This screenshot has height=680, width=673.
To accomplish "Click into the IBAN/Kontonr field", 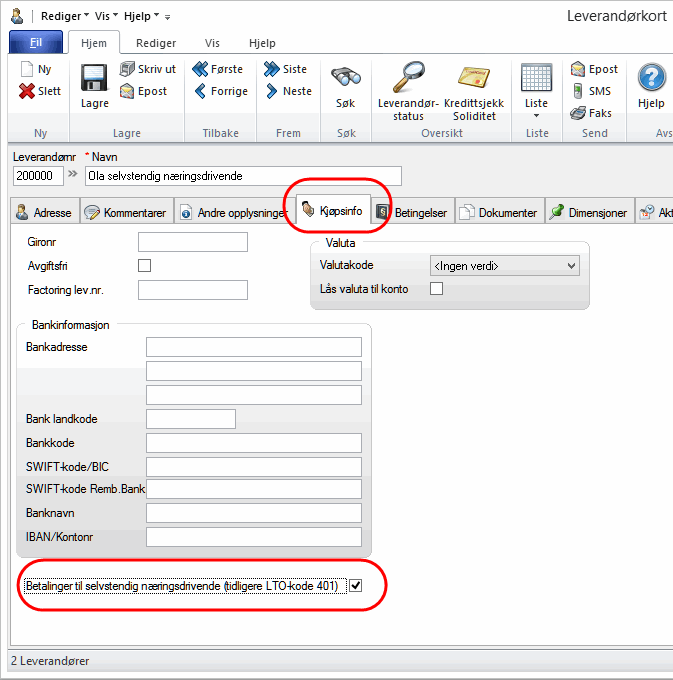I will 253,537.
